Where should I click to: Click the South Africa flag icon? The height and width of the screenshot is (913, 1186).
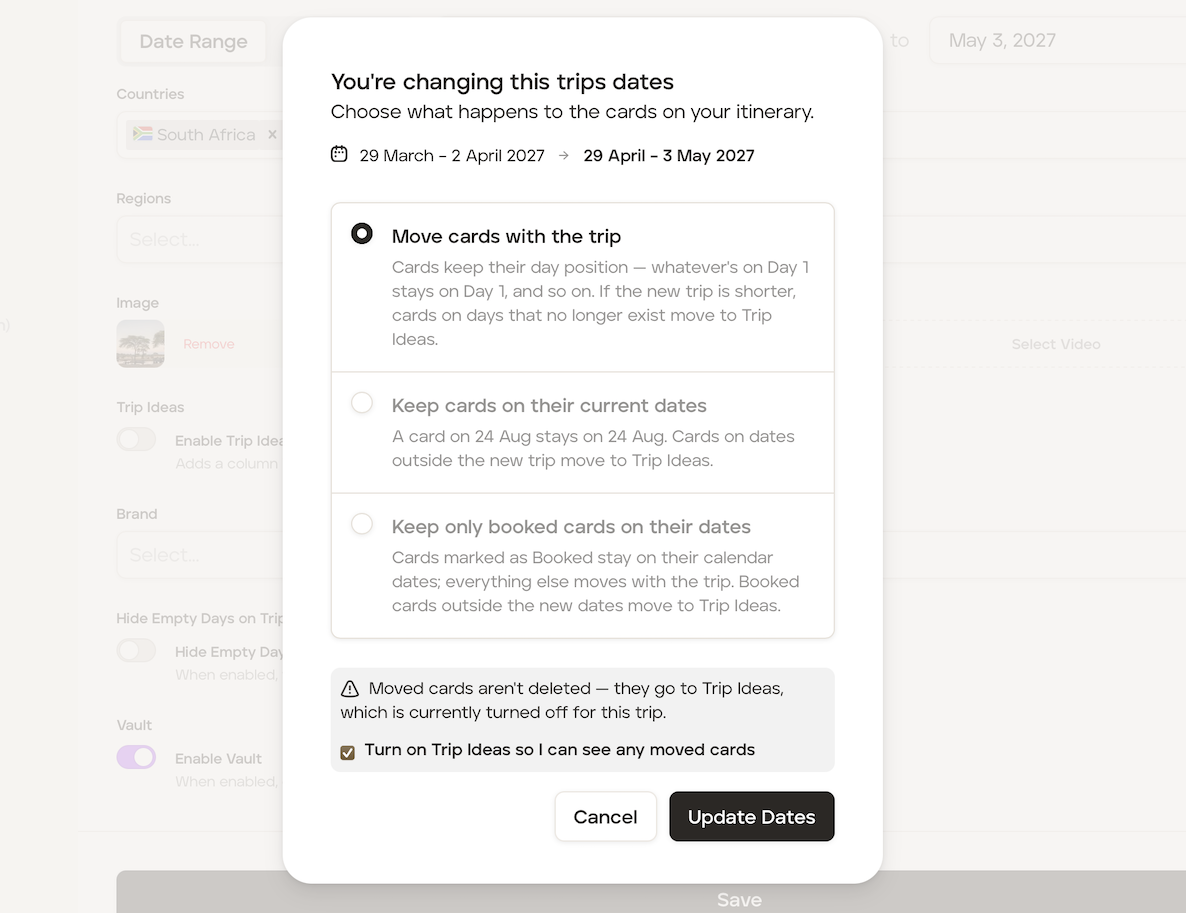143,134
